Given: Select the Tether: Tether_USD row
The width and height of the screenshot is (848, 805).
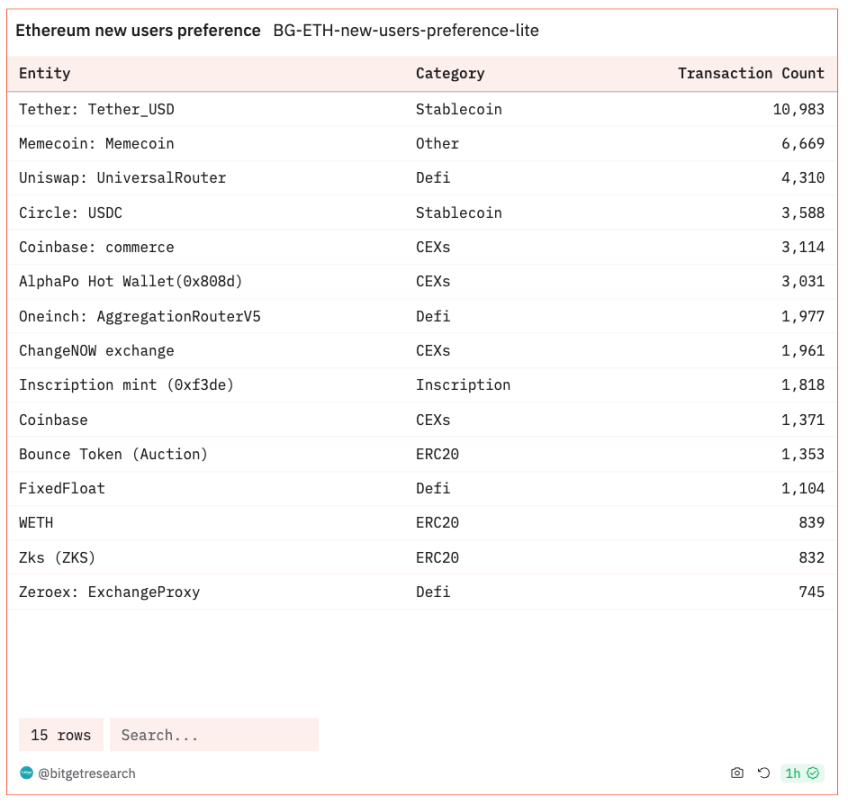Looking at the screenshot, I should (x=422, y=109).
